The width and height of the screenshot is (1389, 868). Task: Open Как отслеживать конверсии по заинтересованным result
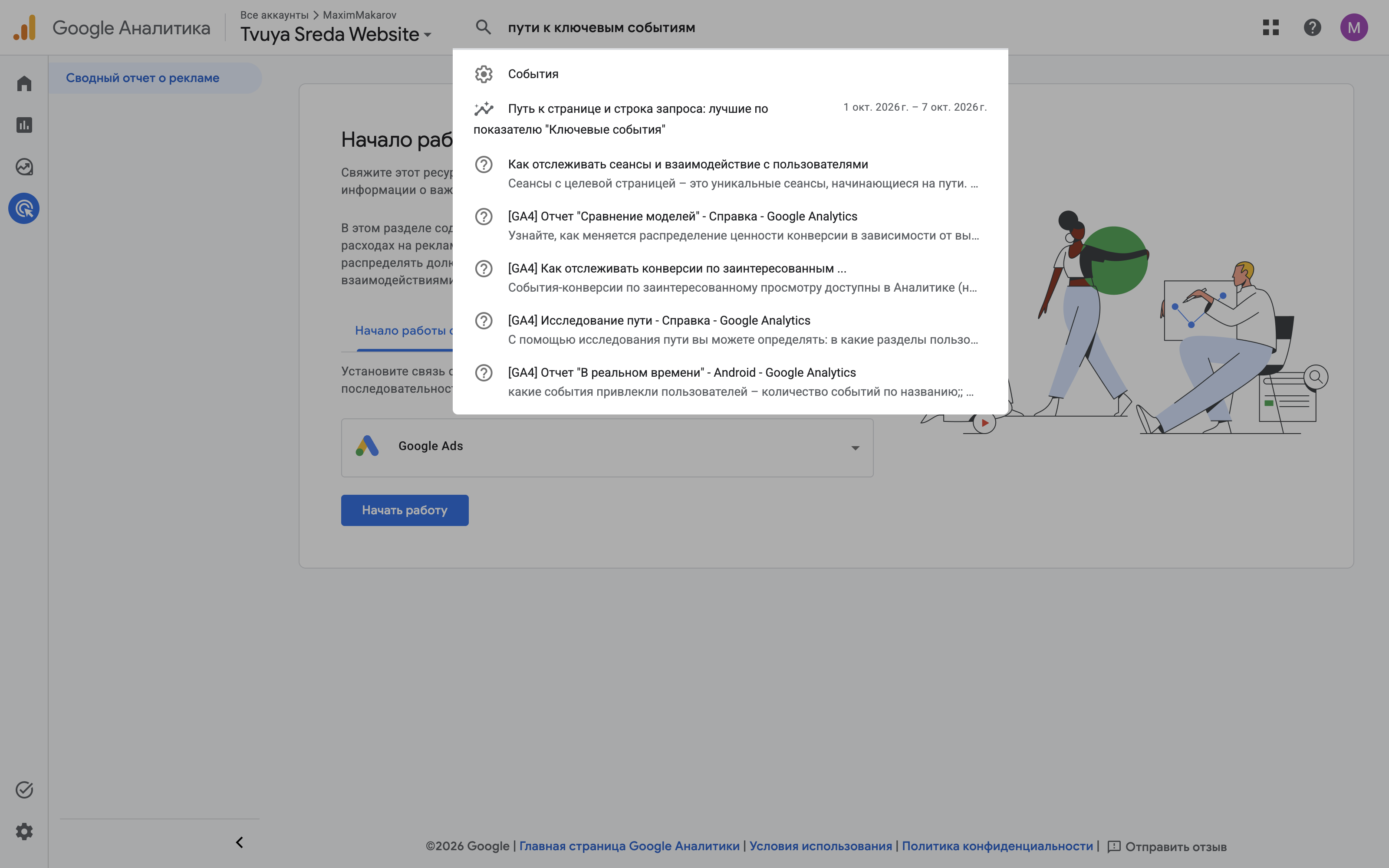730,278
